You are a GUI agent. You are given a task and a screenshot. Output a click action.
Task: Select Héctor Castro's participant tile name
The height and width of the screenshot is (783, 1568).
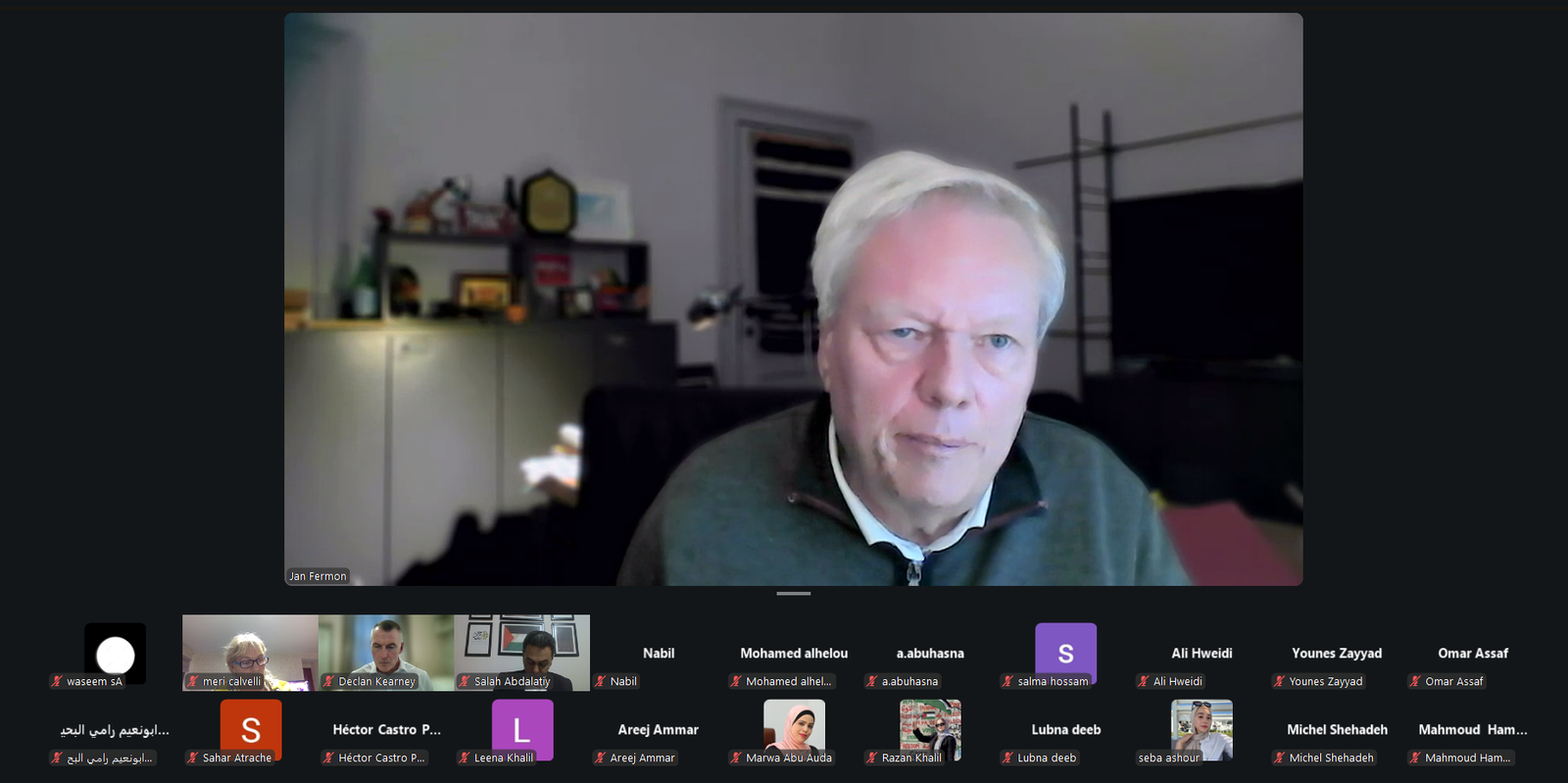click(x=386, y=729)
